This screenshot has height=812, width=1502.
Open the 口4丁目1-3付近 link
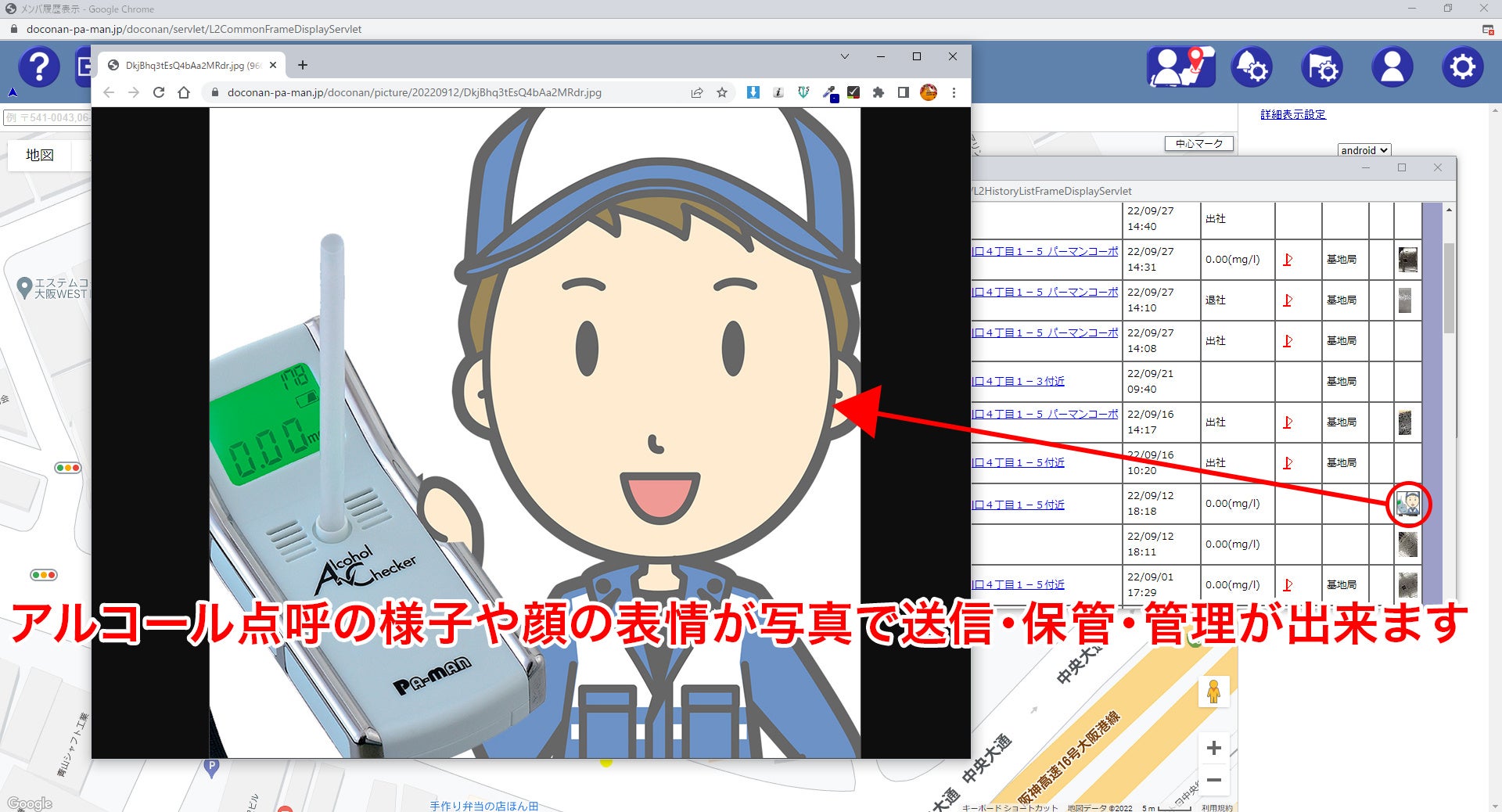point(1018,381)
